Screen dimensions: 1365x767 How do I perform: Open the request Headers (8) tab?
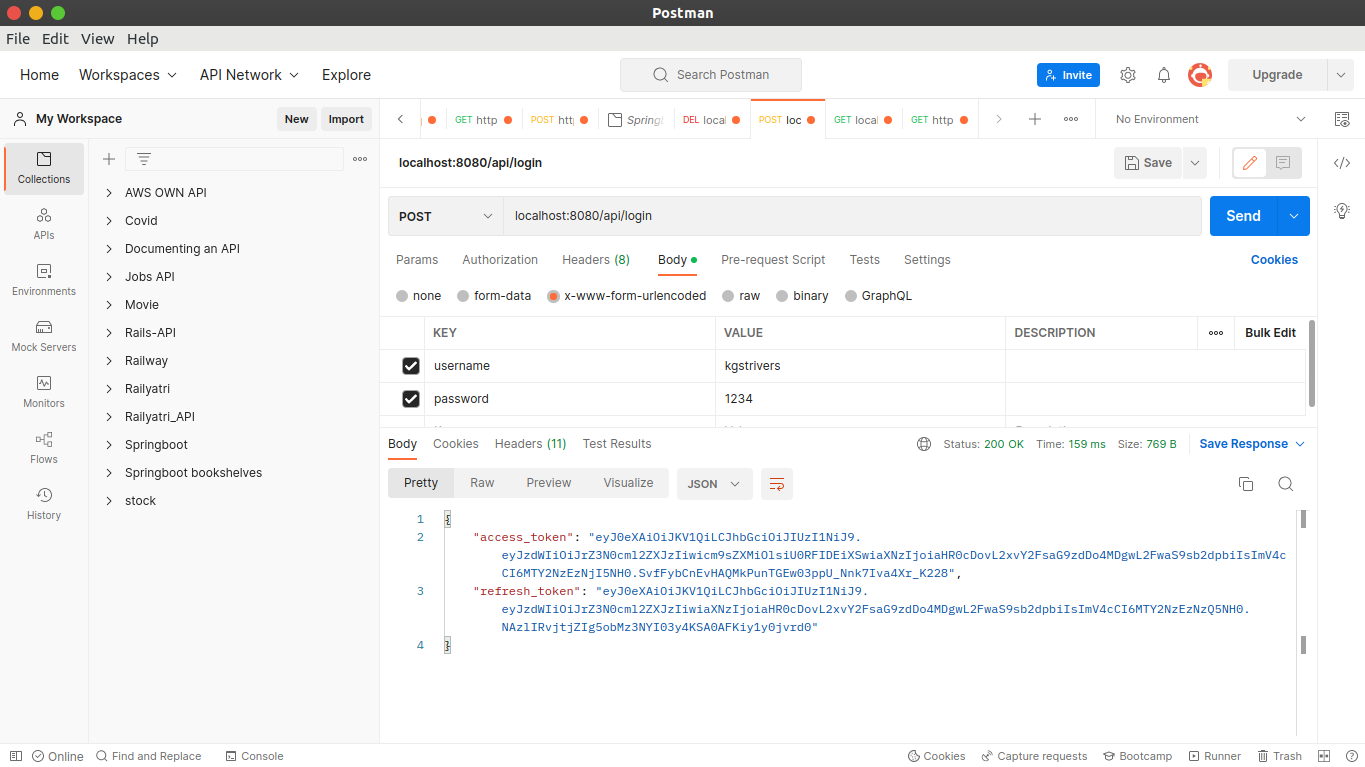(596, 260)
